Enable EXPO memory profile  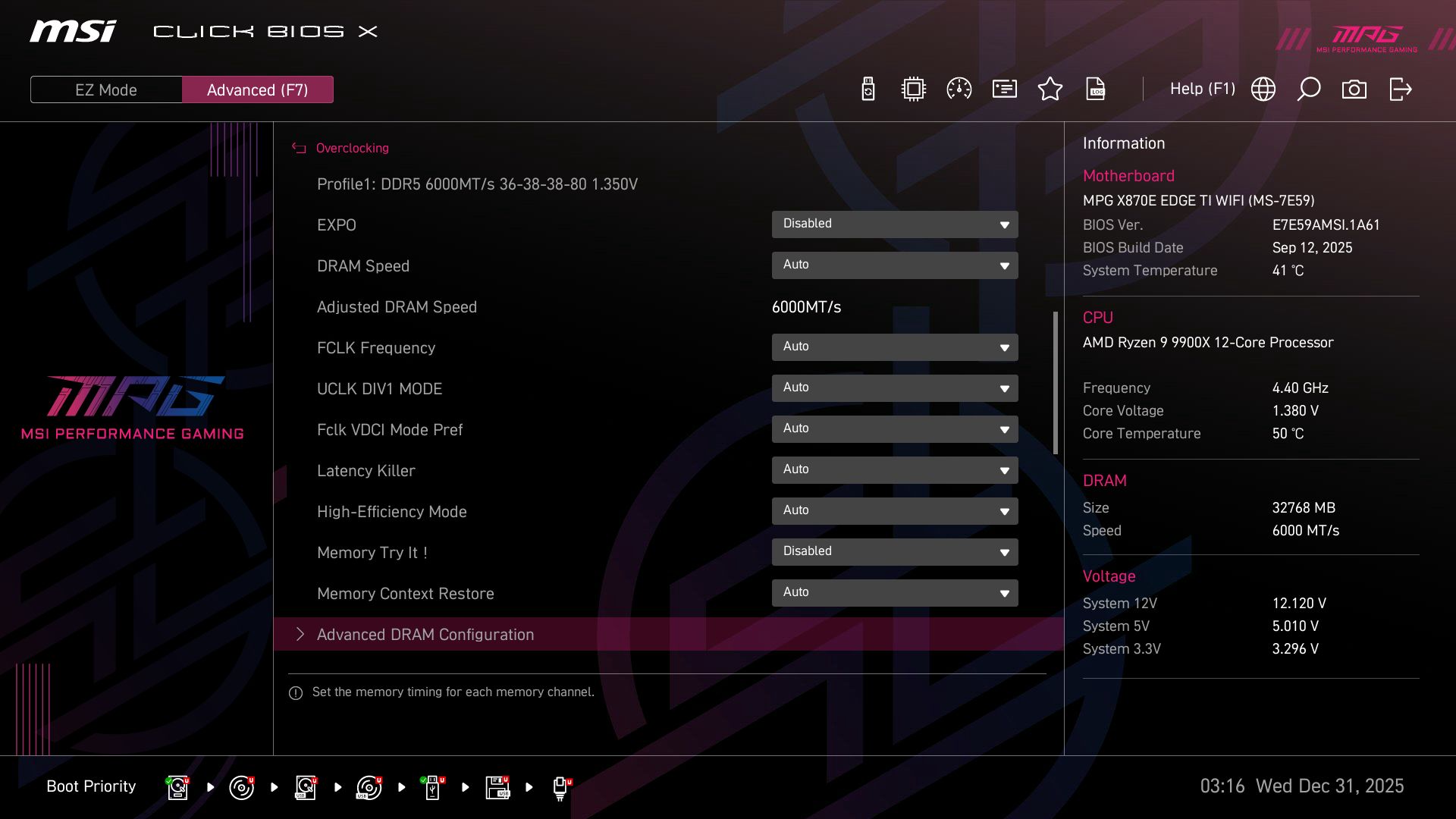coord(895,224)
